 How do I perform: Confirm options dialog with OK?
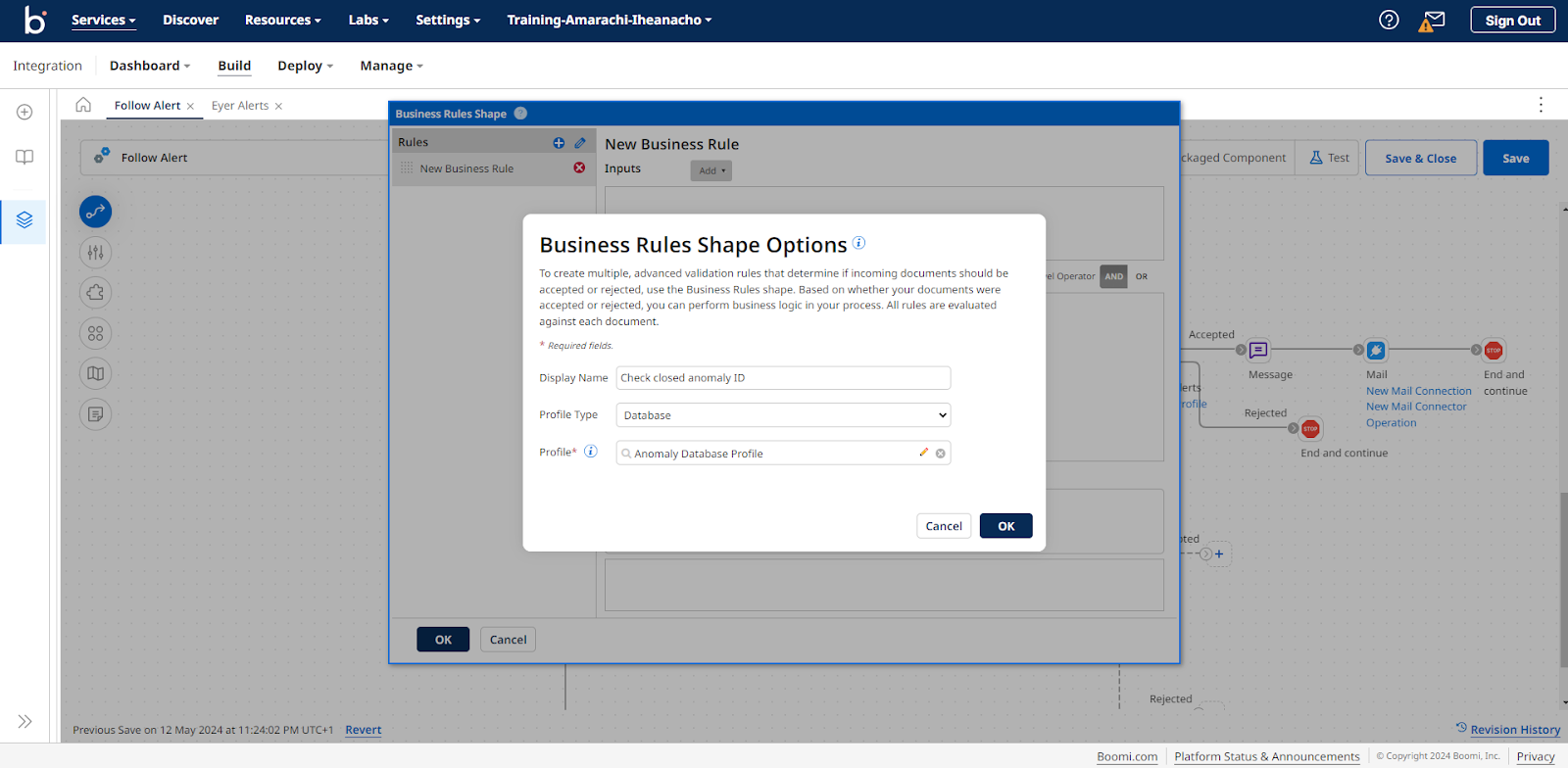(1005, 526)
